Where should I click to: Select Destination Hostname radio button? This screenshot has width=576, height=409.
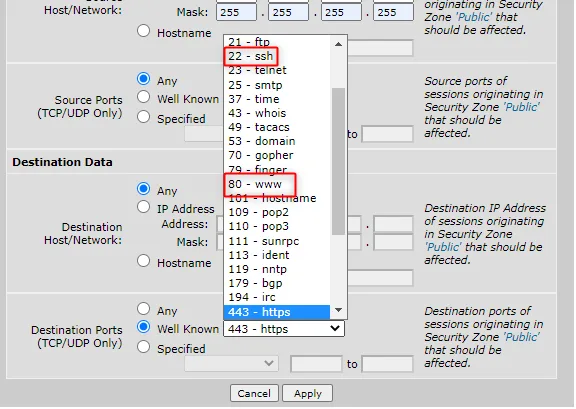click(143, 261)
